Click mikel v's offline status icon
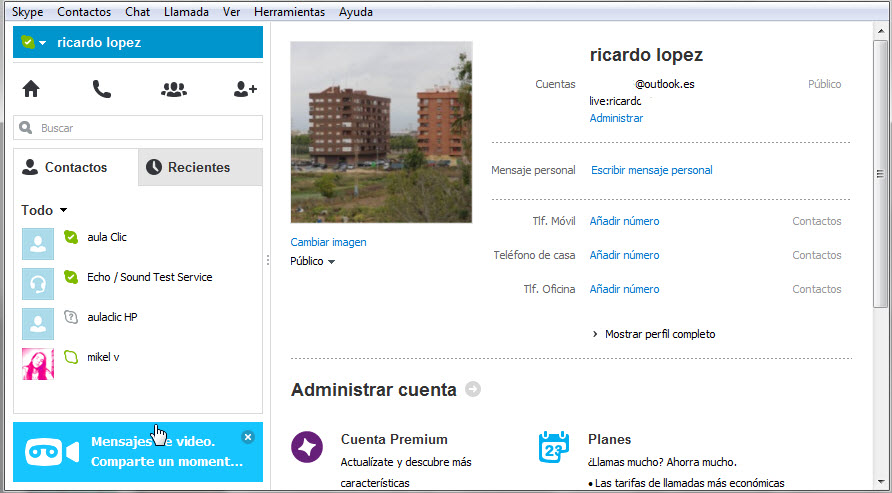Screen dimensions: 892x493 point(71,357)
